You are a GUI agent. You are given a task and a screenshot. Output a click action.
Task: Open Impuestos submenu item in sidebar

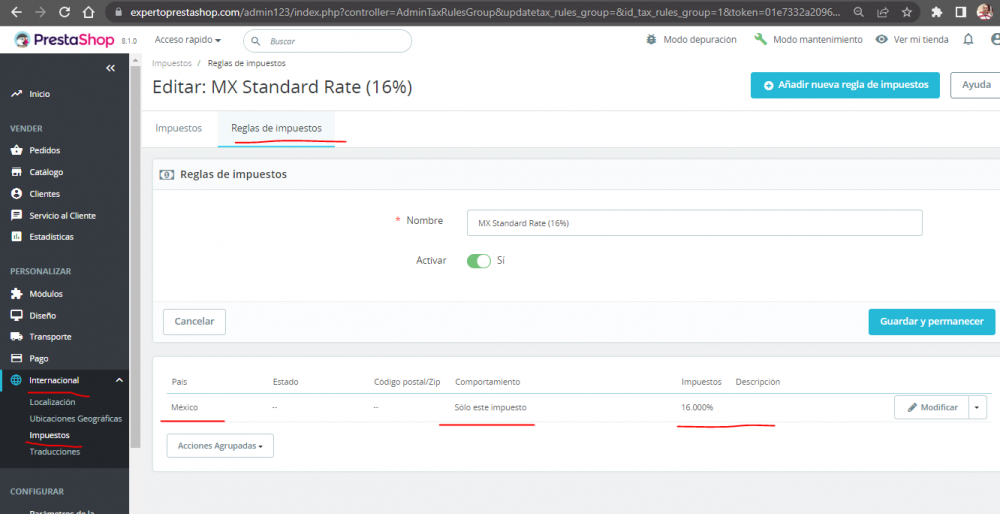pyautogui.click(x=49, y=435)
